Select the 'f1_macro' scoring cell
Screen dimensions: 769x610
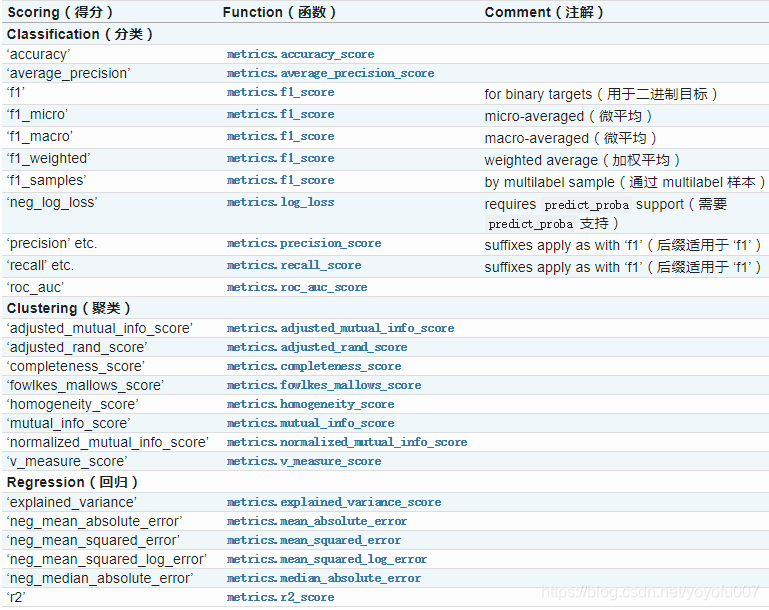click(x=40, y=136)
